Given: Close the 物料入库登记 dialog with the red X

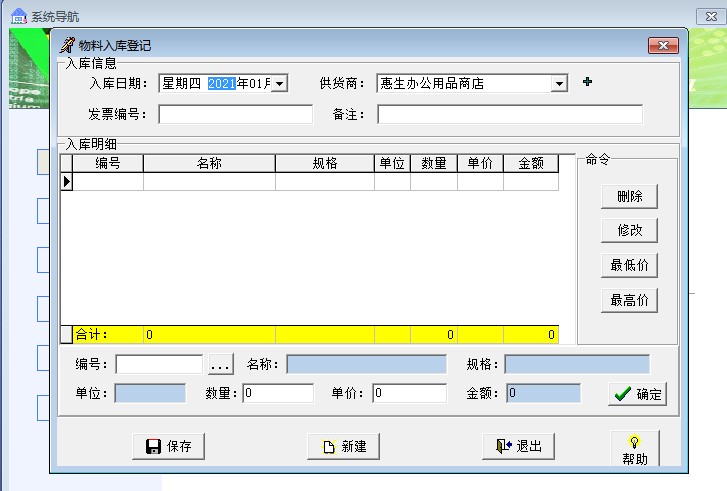Looking at the screenshot, I should point(663,45).
